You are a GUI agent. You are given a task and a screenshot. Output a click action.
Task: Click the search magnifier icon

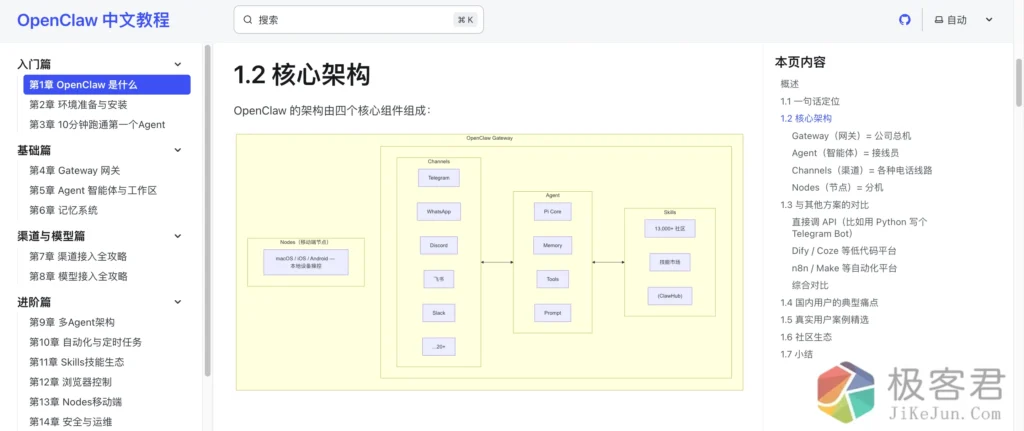coord(247,20)
